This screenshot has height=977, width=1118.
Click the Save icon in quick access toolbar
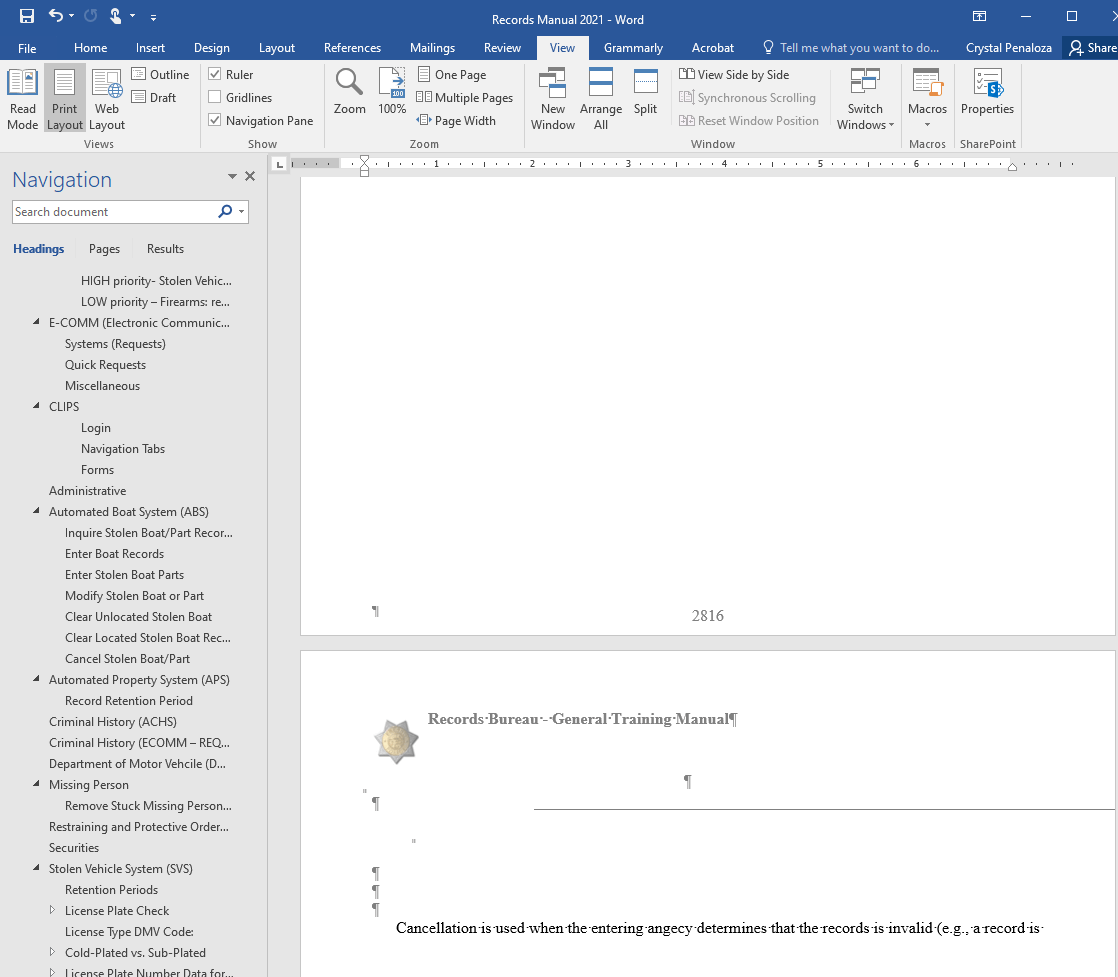[x=26, y=16]
